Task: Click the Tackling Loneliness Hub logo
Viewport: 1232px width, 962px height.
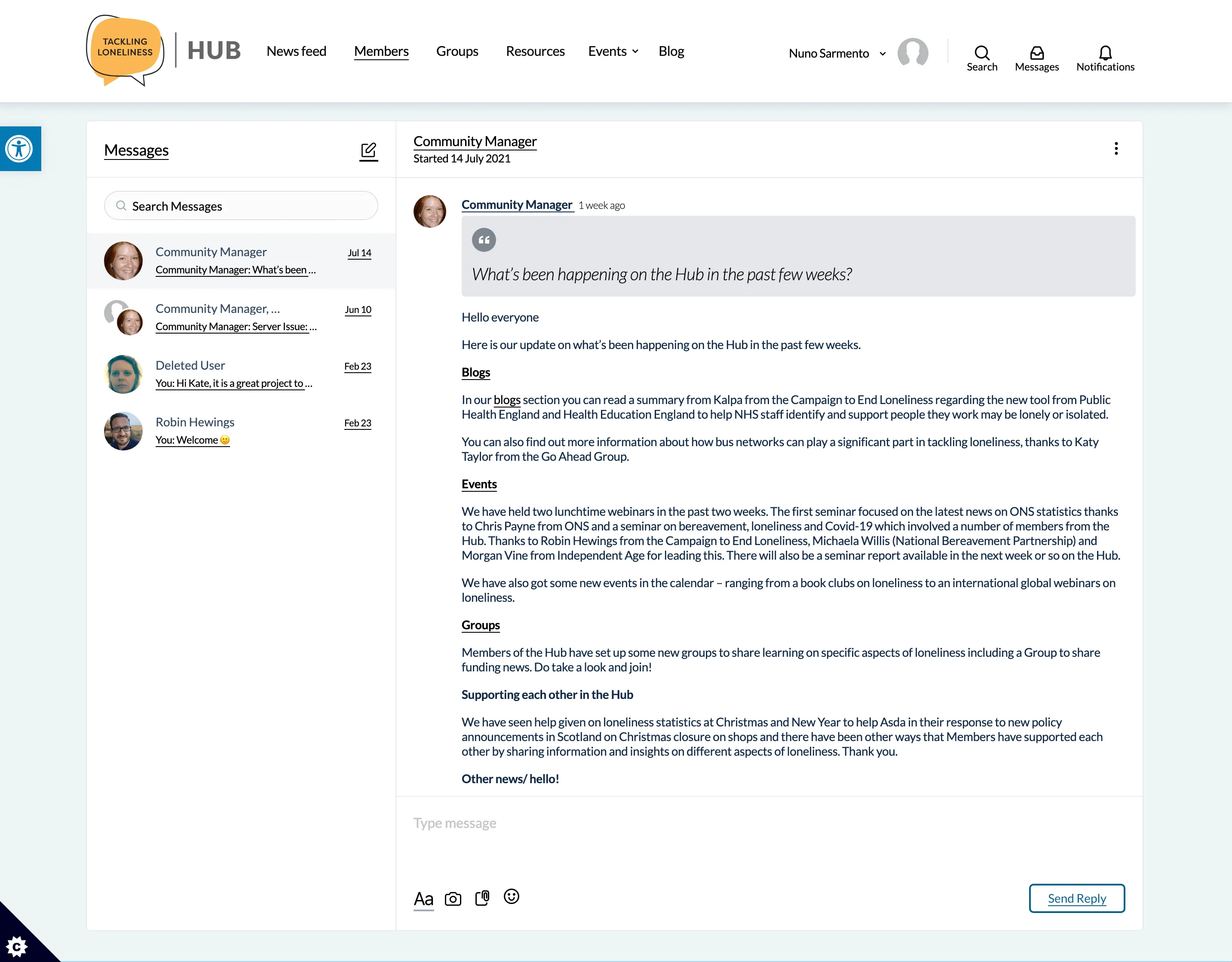Action: click(x=164, y=51)
